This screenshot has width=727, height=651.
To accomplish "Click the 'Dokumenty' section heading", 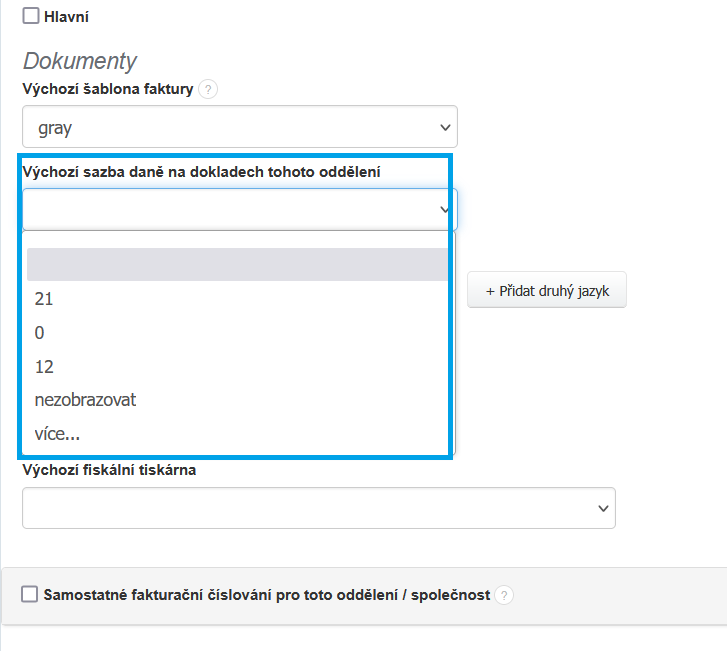I will [x=80, y=61].
